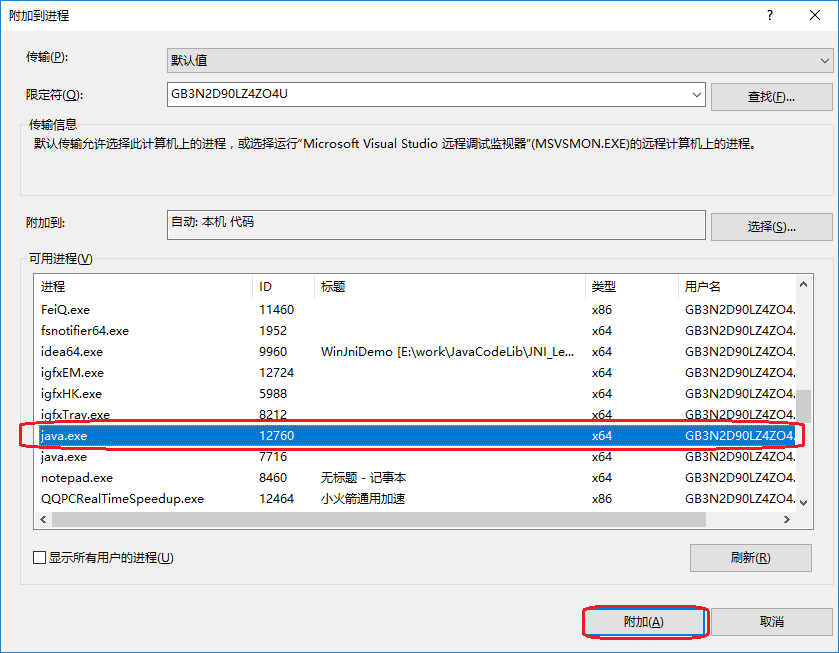Viewport: 839px width, 653px height.
Task: Select java.exe with ID 12760
Action: point(415,436)
